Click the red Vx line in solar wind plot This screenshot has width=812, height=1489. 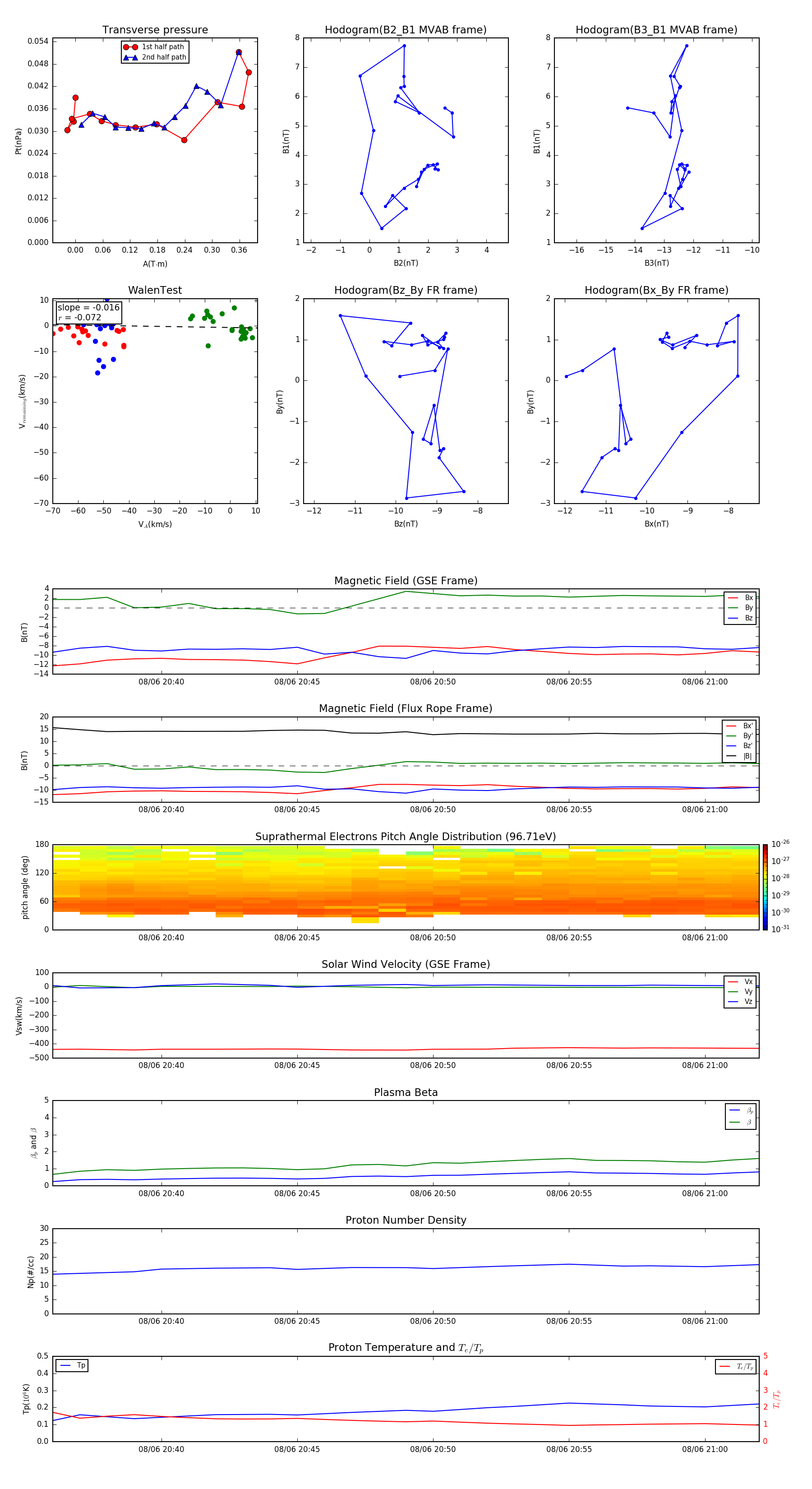[x=406, y=1050]
